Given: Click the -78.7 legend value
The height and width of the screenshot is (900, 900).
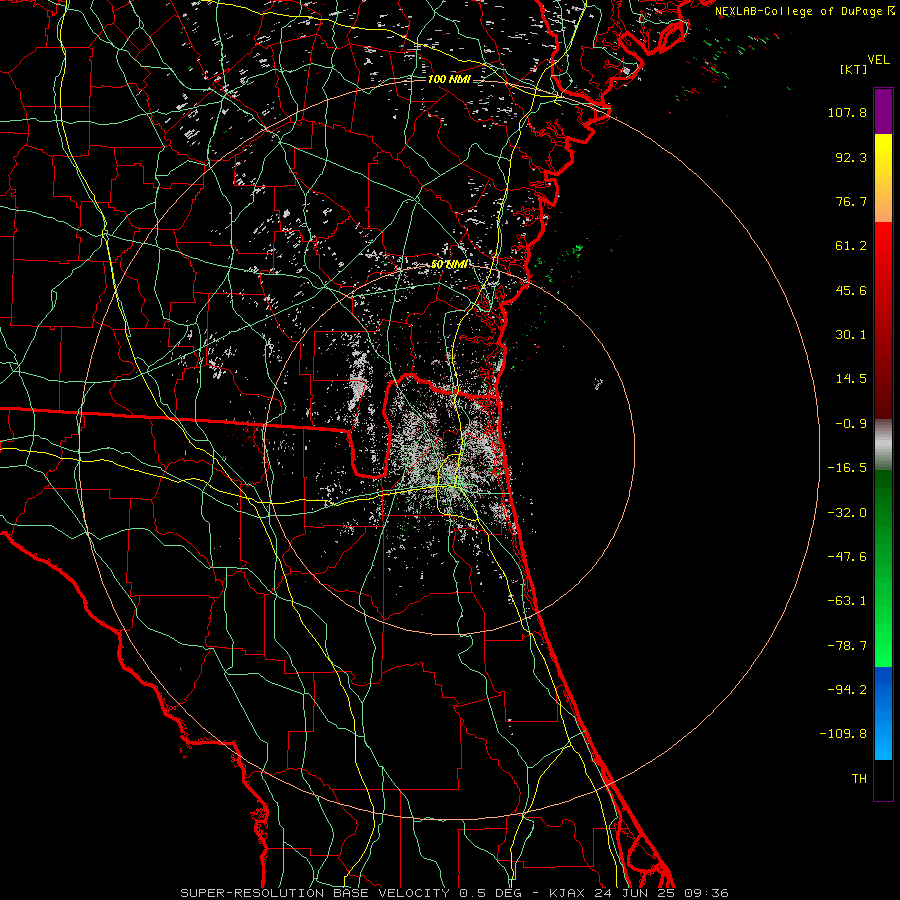Looking at the screenshot, I should [x=847, y=646].
